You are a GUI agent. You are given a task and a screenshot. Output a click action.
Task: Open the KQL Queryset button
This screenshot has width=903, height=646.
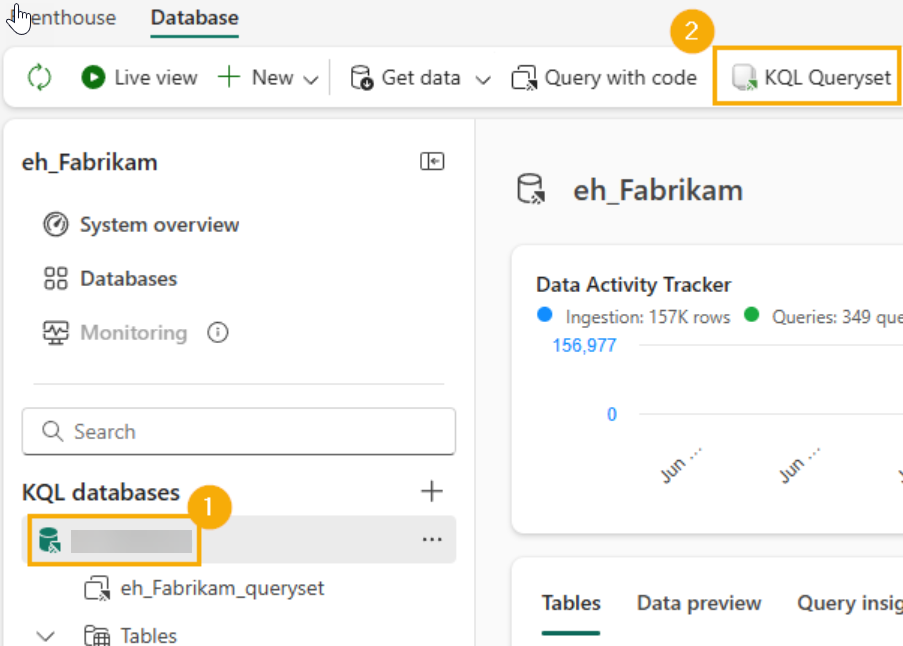[x=811, y=78]
